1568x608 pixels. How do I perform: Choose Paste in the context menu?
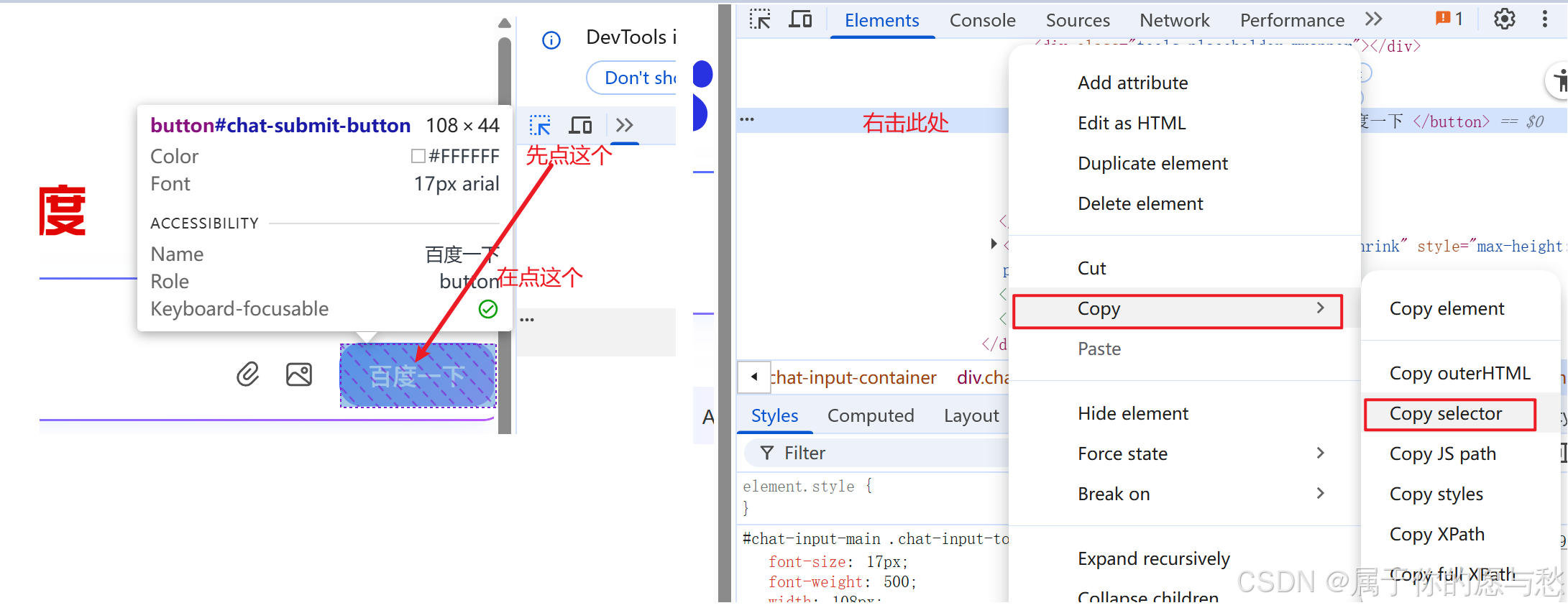click(x=1099, y=349)
